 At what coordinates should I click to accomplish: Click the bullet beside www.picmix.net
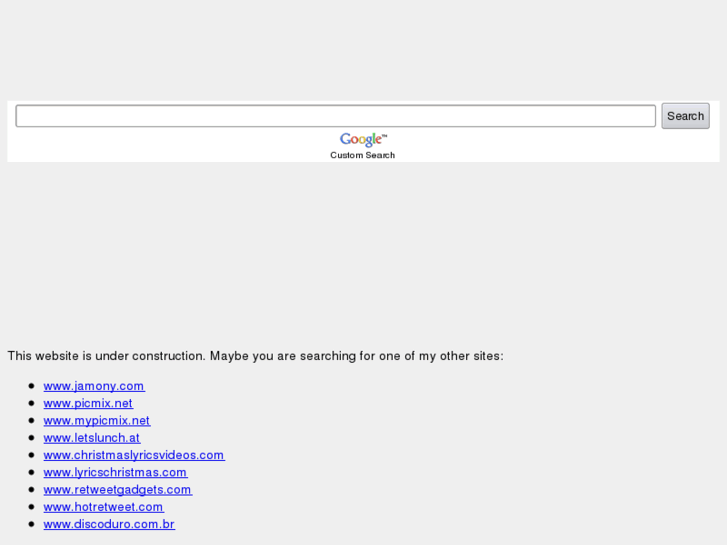click(31, 404)
